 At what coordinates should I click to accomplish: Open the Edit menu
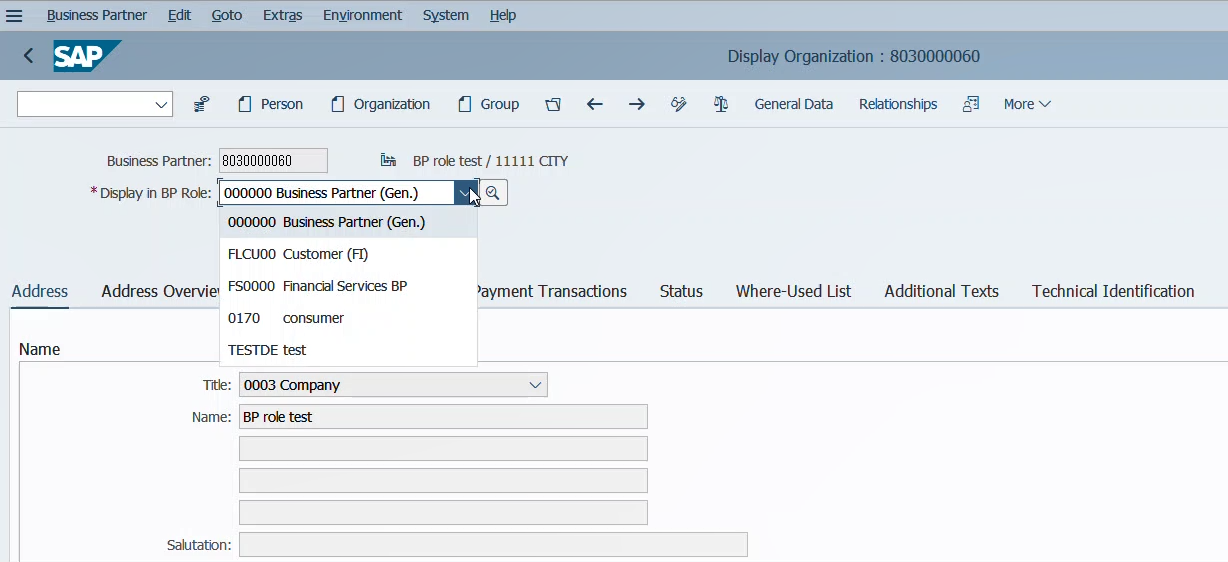pos(179,15)
